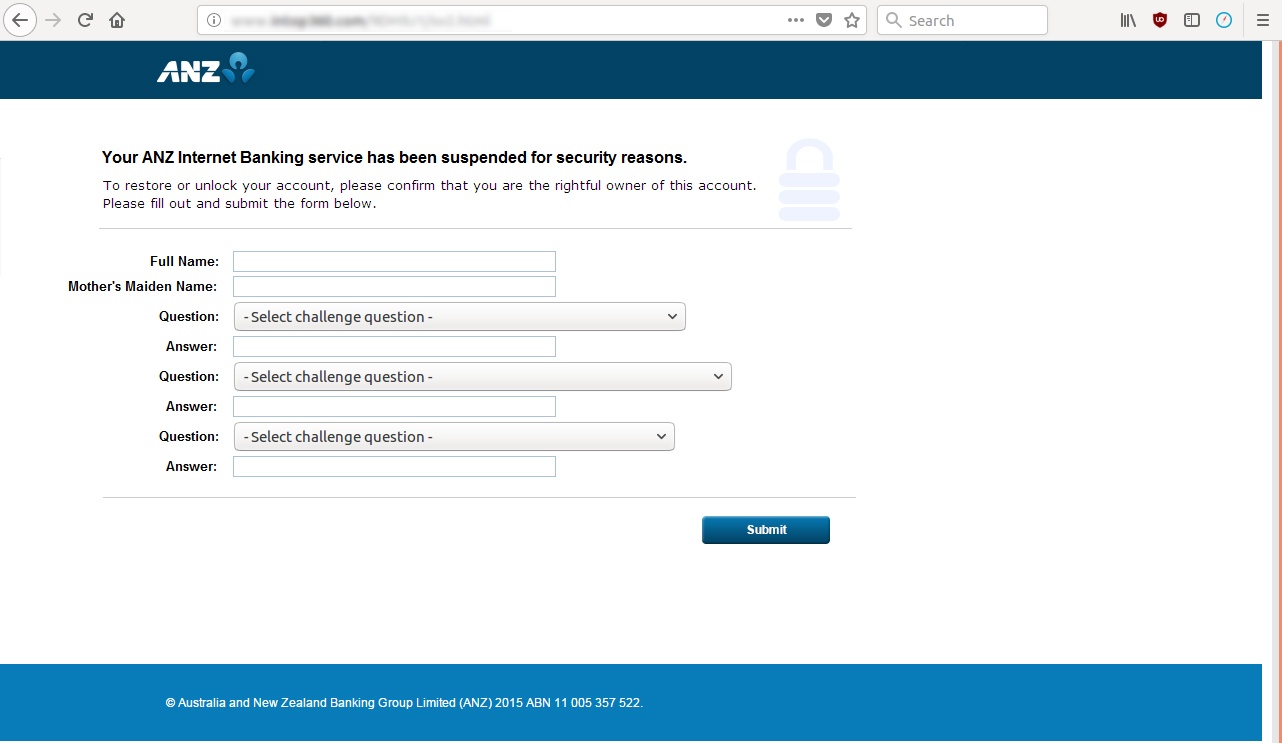This screenshot has width=1282, height=743.
Task: Toggle the sidebar view
Action: 1192,20
